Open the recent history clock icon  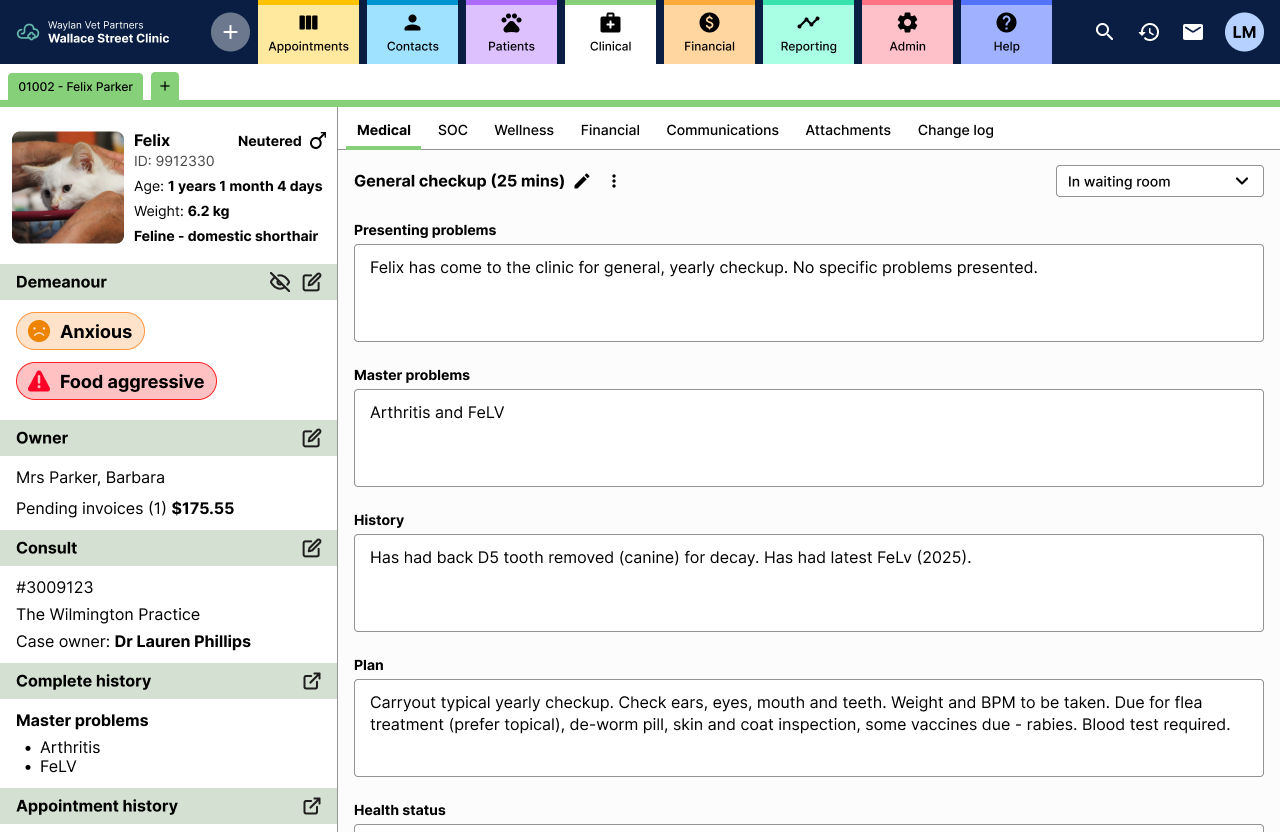pyautogui.click(x=1149, y=32)
